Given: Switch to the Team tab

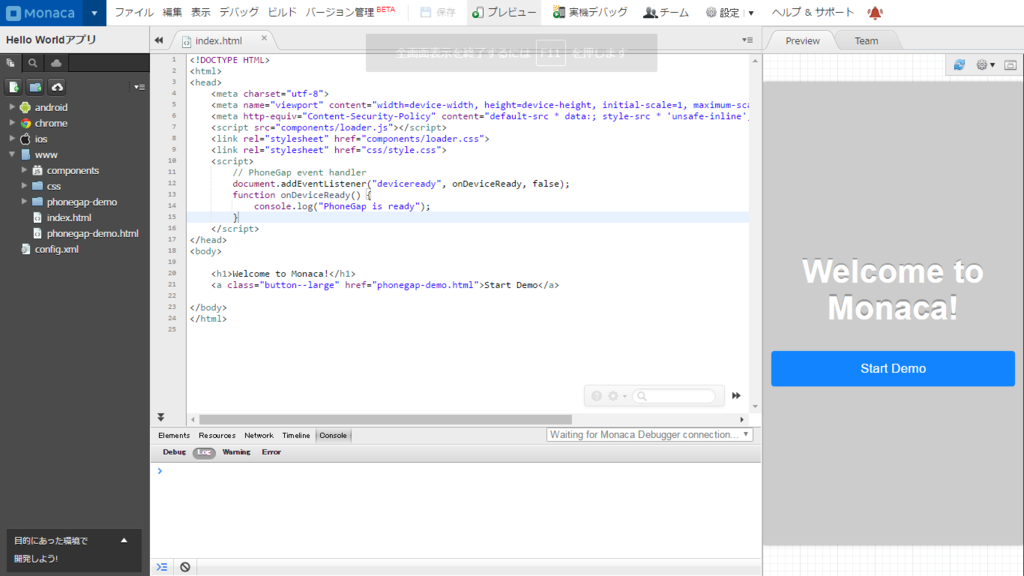Looking at the screenshot, I should coord(866,40).
